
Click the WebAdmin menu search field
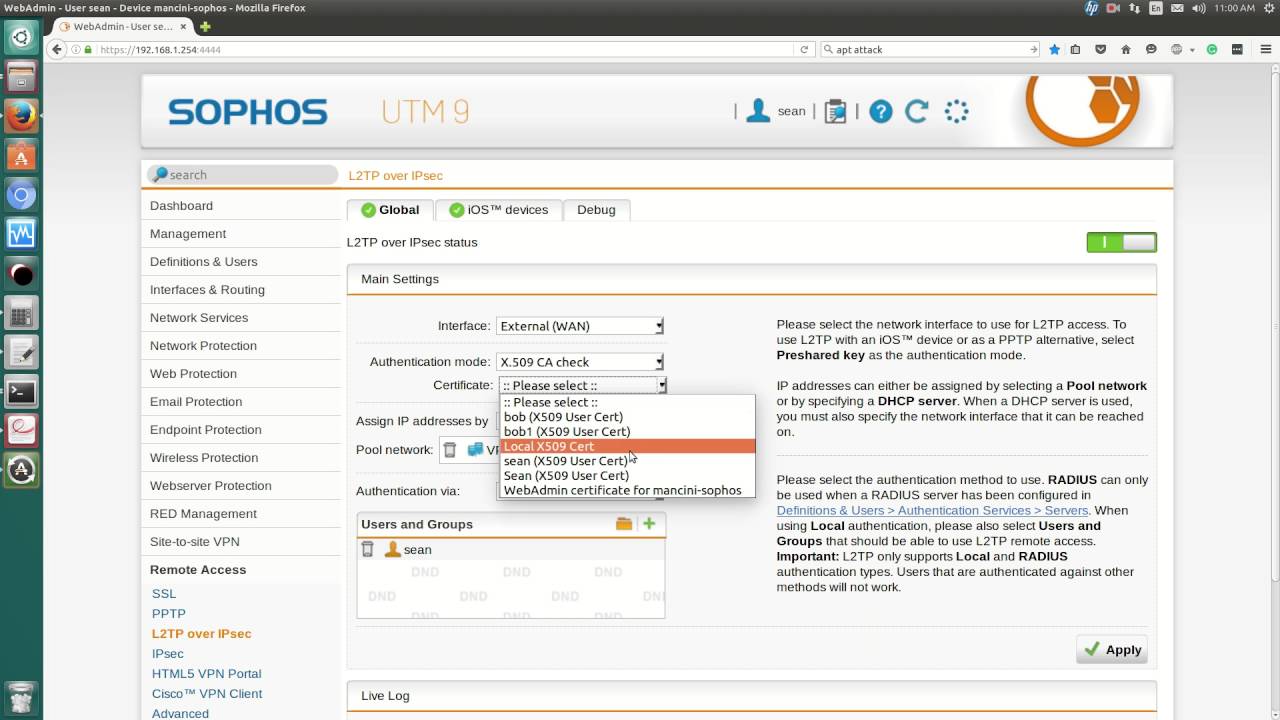click(x=243, y=175)
